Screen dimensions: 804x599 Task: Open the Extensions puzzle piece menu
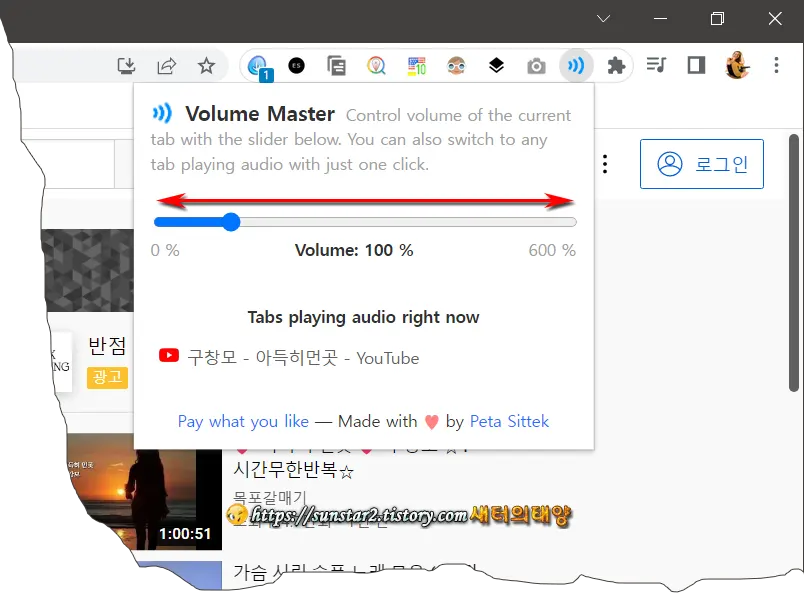[x=616, y=66]
